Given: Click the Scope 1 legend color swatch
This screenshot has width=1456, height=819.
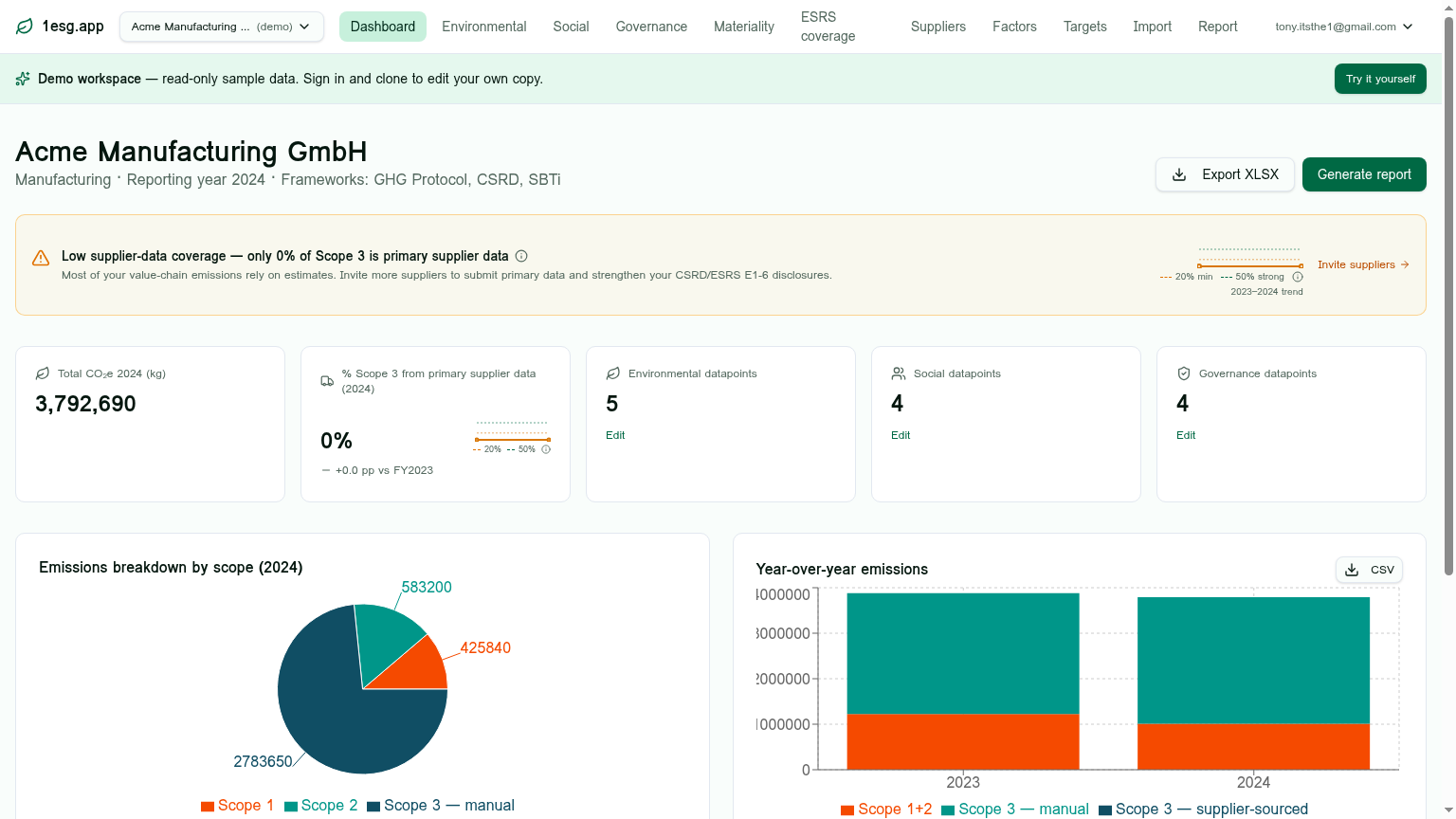Looking at the screenshot, I should tap(208, 807).
